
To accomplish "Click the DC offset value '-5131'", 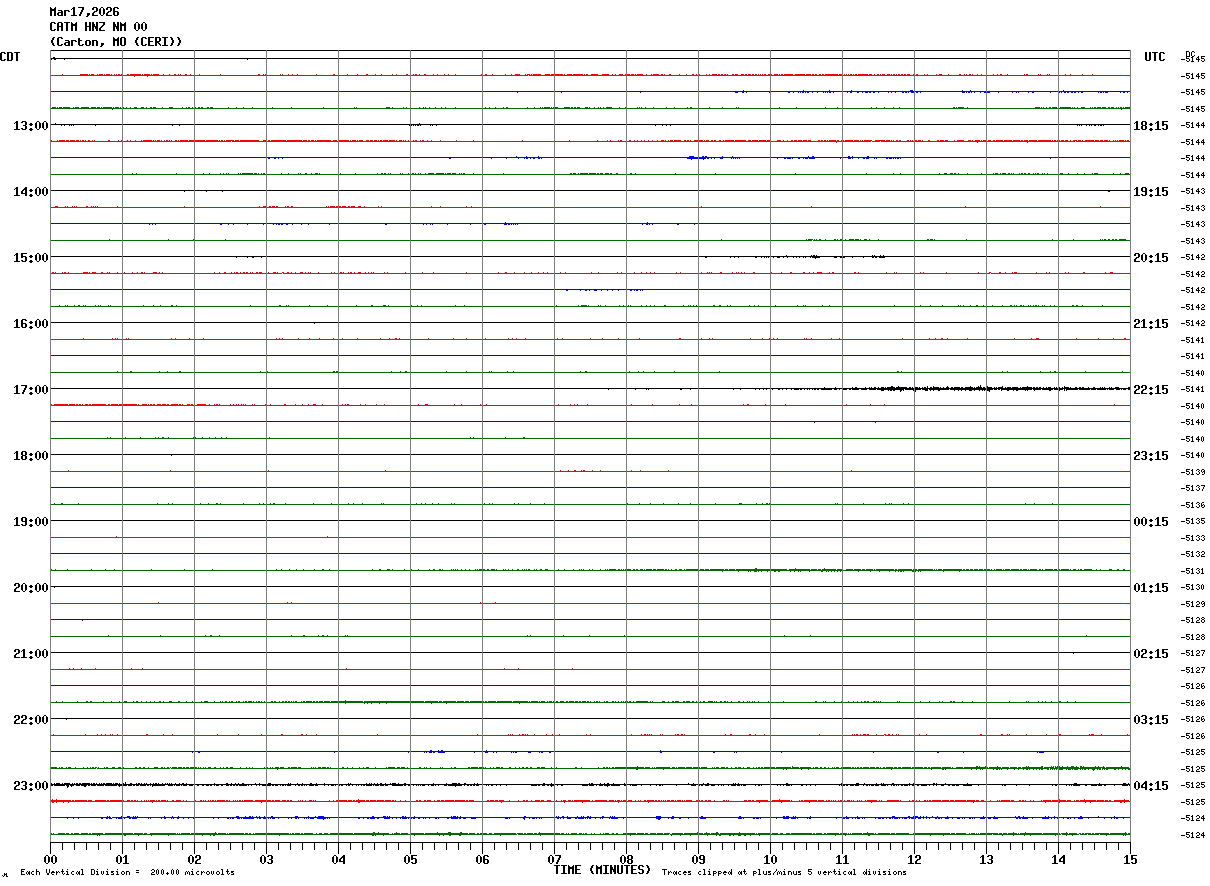I will pos(1193,571).
